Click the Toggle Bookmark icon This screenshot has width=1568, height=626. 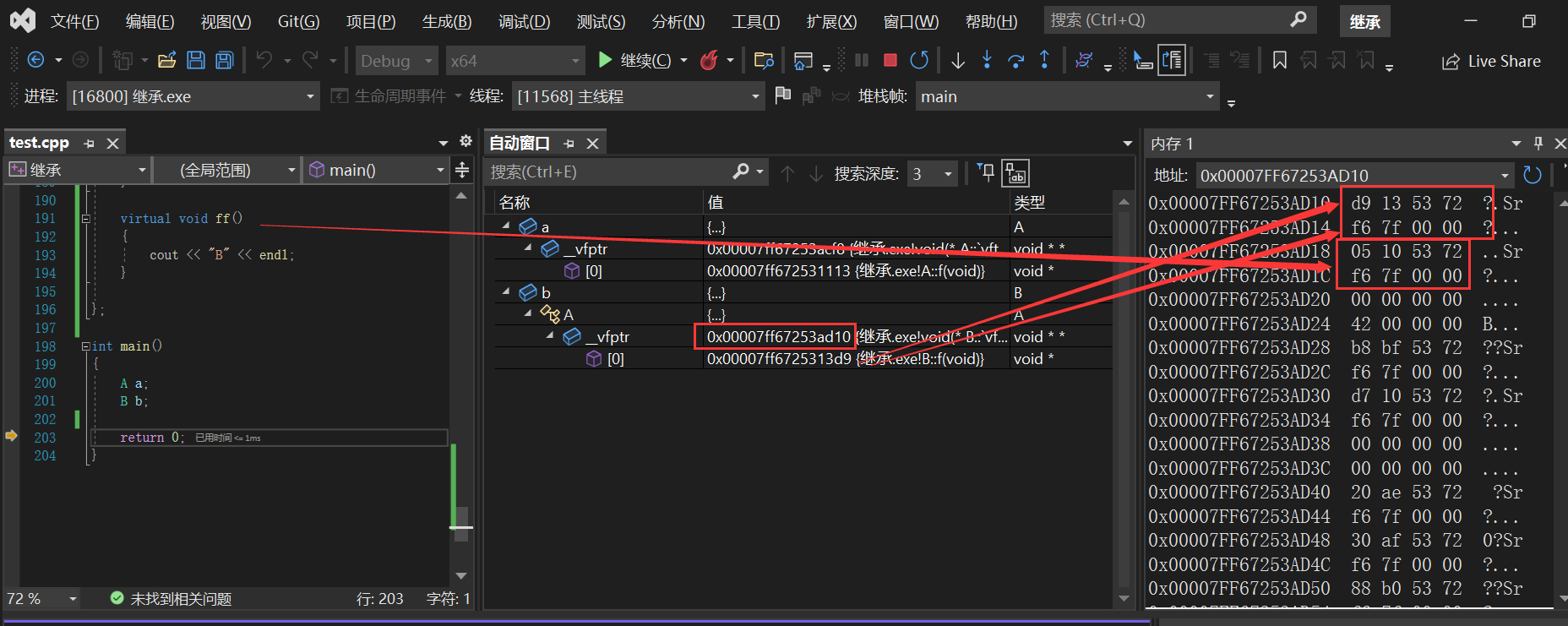pyautogui.click(x=1280, y=60)
